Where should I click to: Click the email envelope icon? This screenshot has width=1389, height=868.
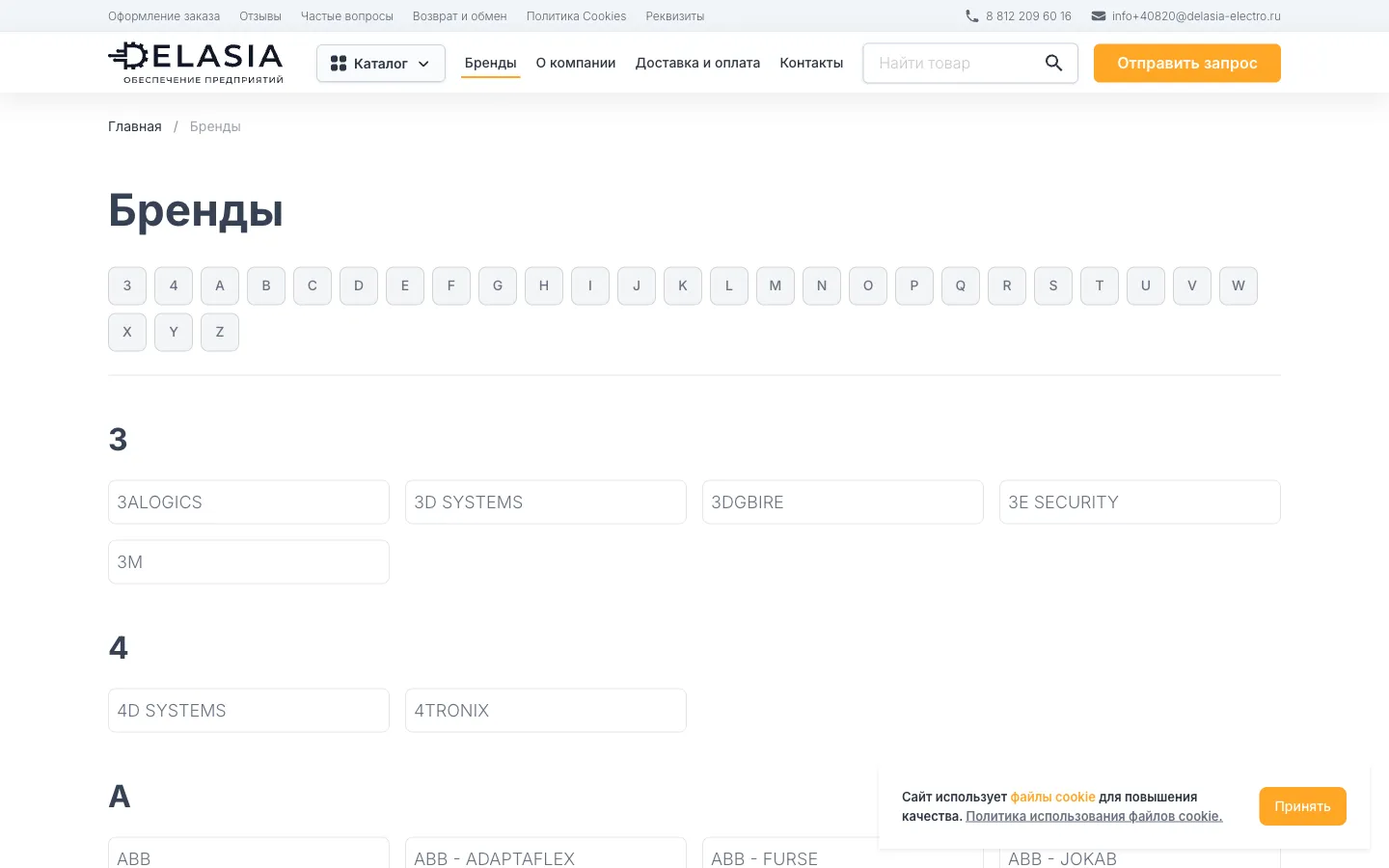point(1098,16)
